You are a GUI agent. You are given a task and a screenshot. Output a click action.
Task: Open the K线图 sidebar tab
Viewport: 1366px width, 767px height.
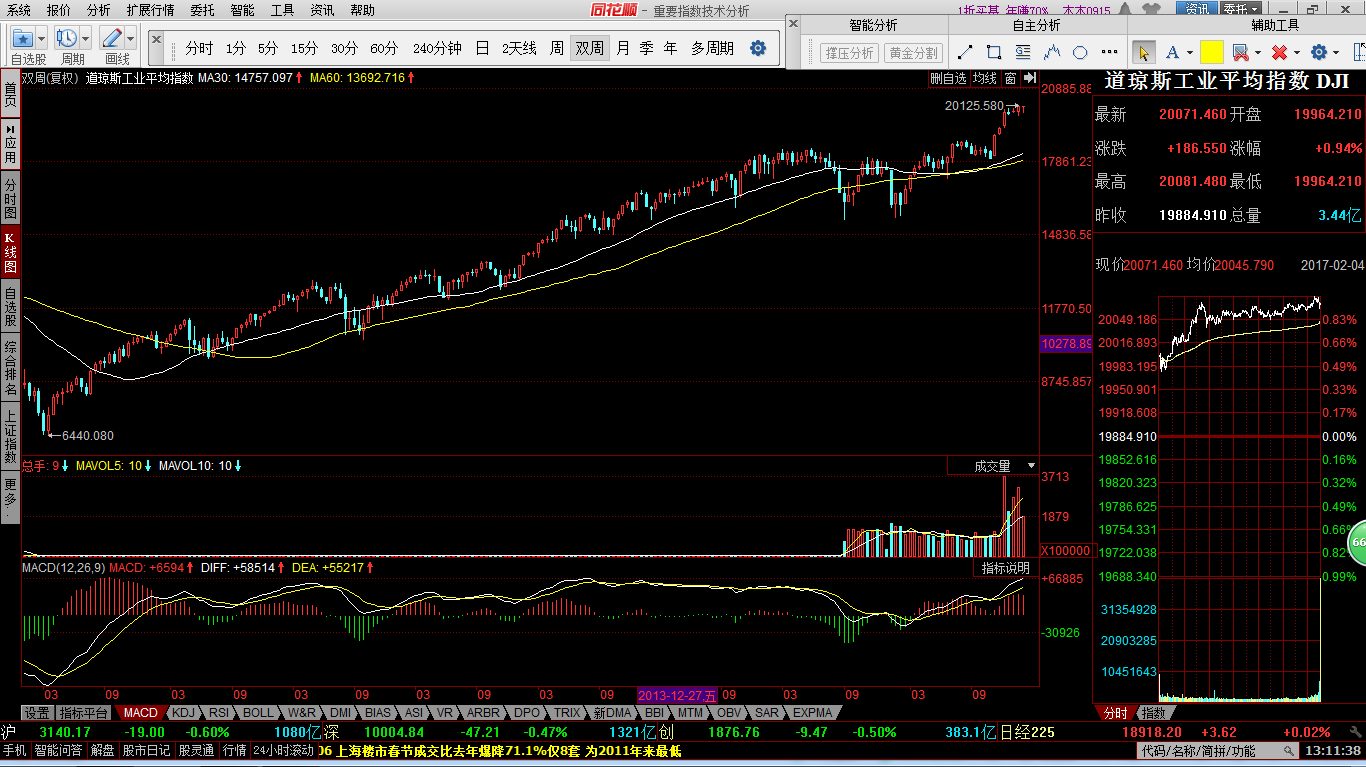point(10,252)
